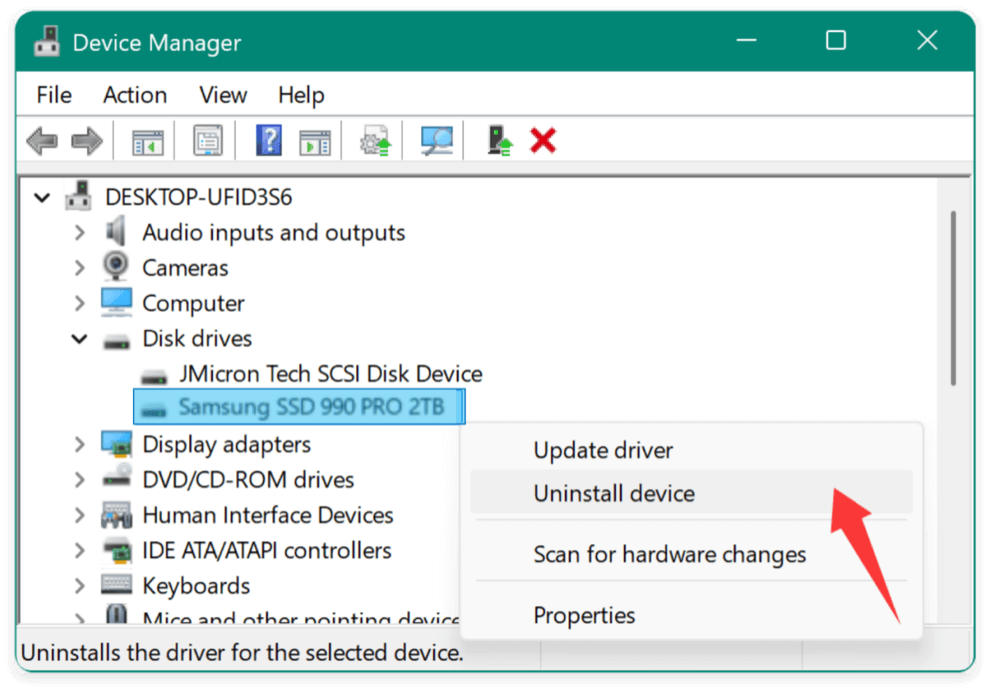Choose Uninstall device from the context menu
The height and width of the screenshot is (692, 990).
click(x=613, y=492)
